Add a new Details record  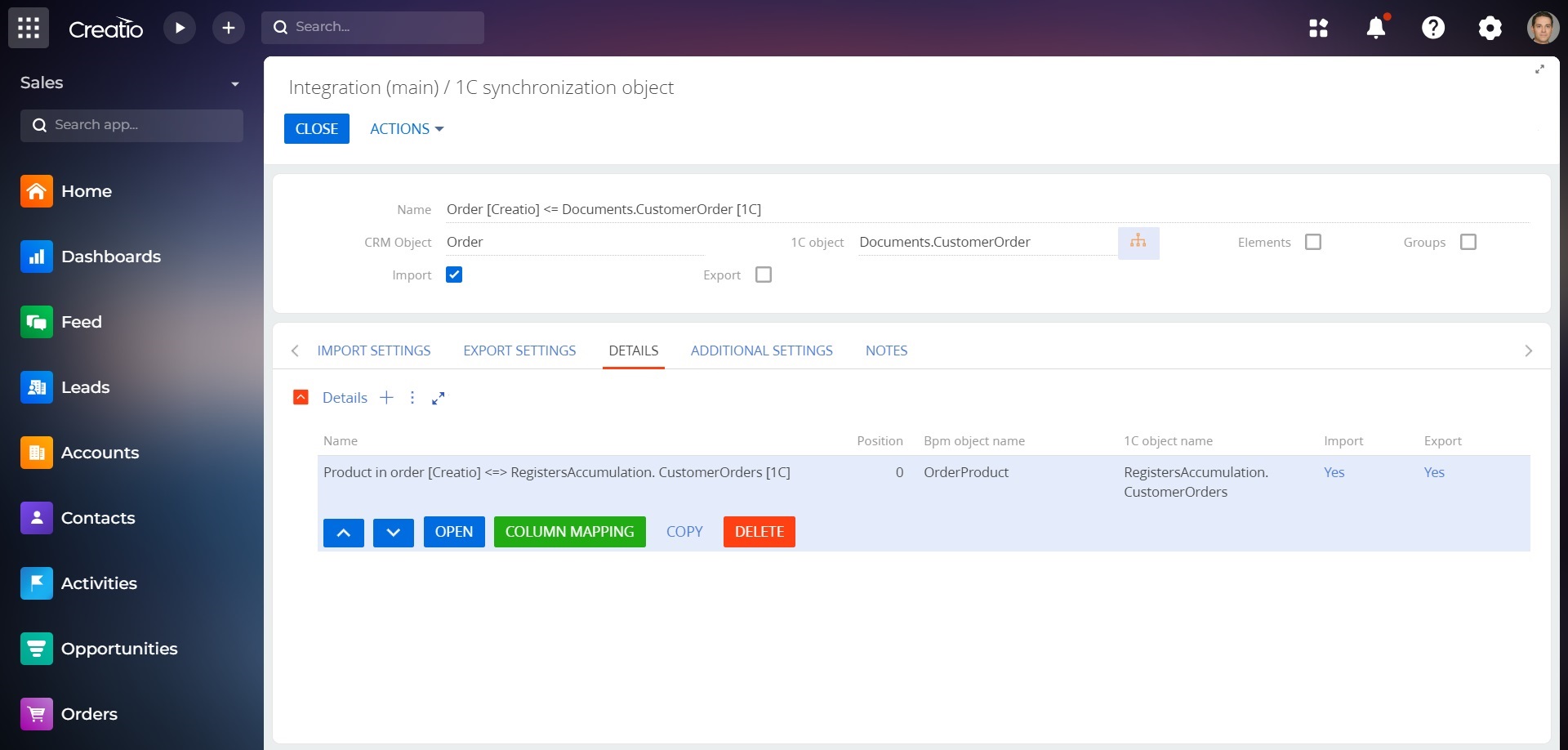point(387,398)
